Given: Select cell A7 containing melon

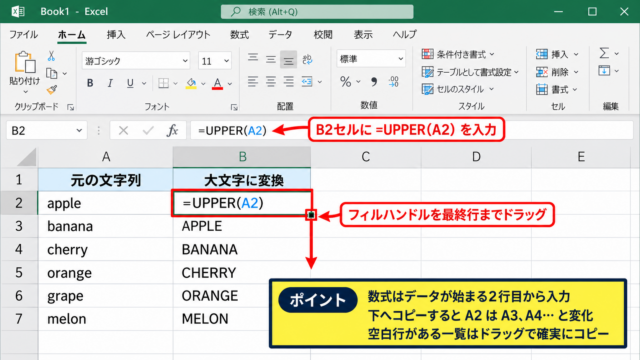Looking at the screenshot, I should click(105, 319).
